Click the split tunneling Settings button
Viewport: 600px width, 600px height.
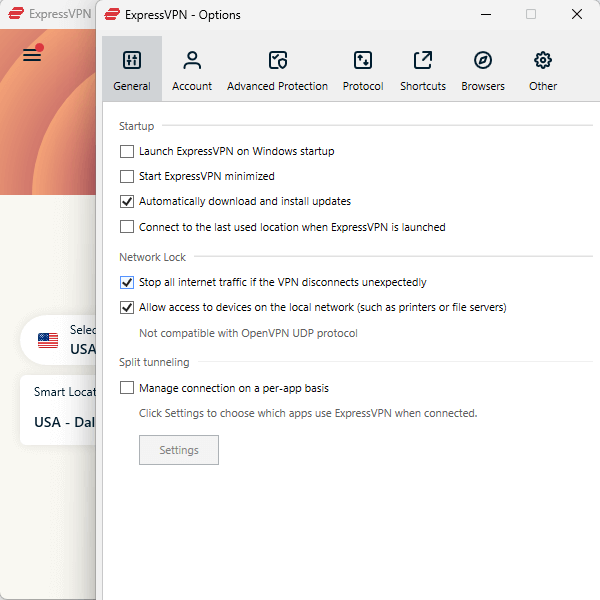pos(179,450)
